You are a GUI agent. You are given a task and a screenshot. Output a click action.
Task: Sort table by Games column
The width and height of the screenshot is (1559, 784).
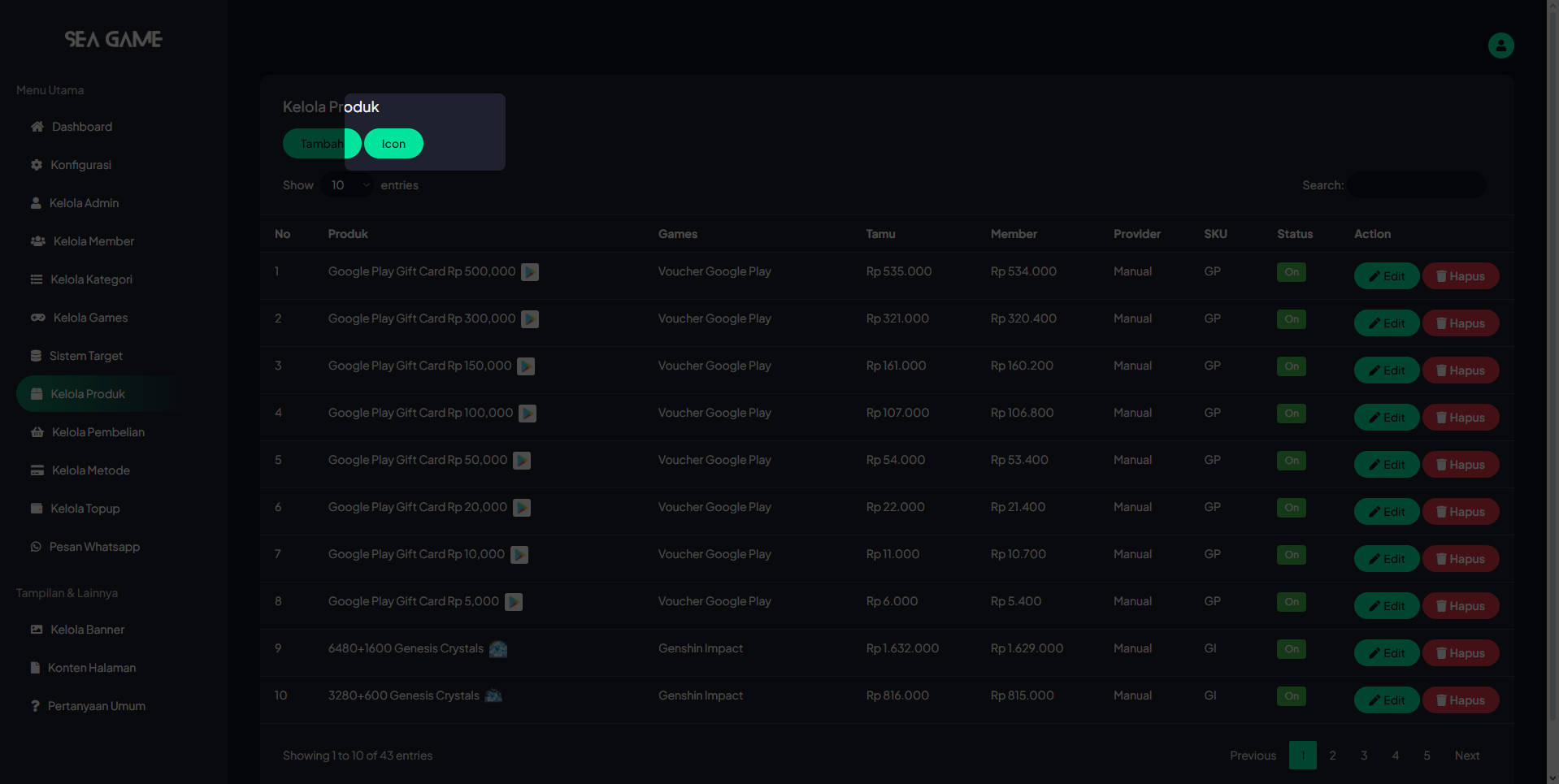click(678, 234)
